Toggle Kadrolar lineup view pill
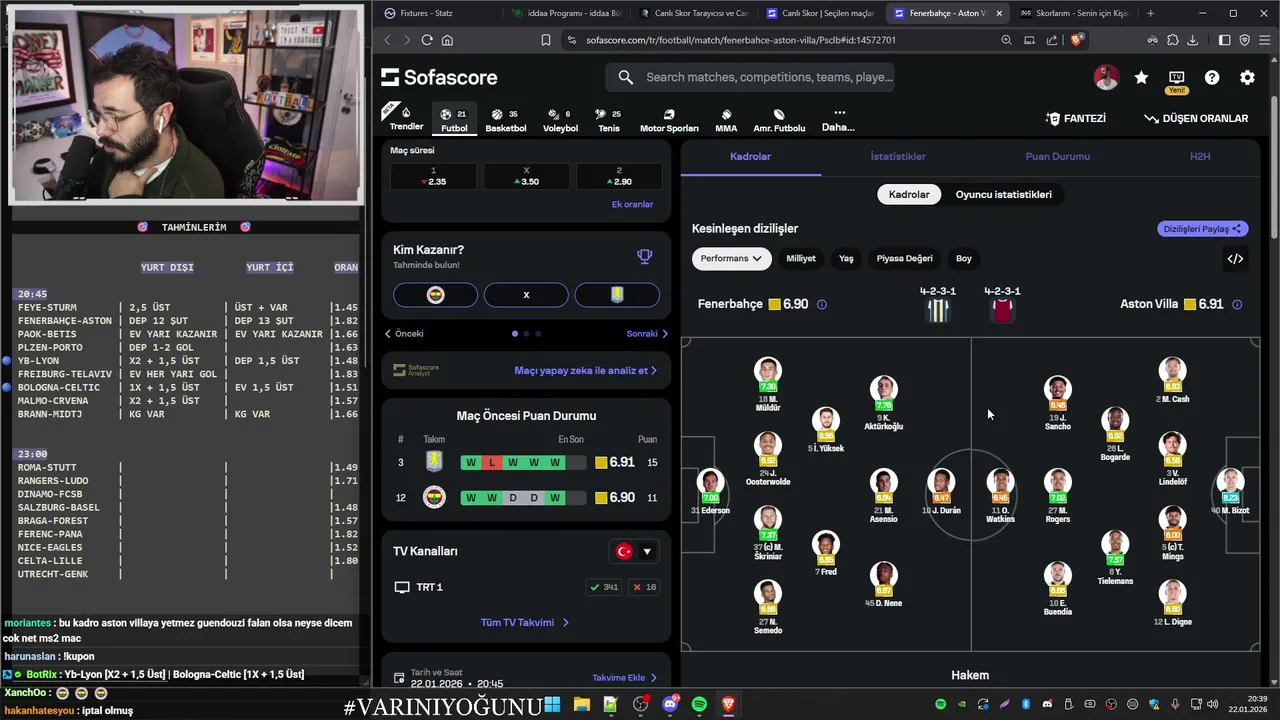 [x=909, y=194]
